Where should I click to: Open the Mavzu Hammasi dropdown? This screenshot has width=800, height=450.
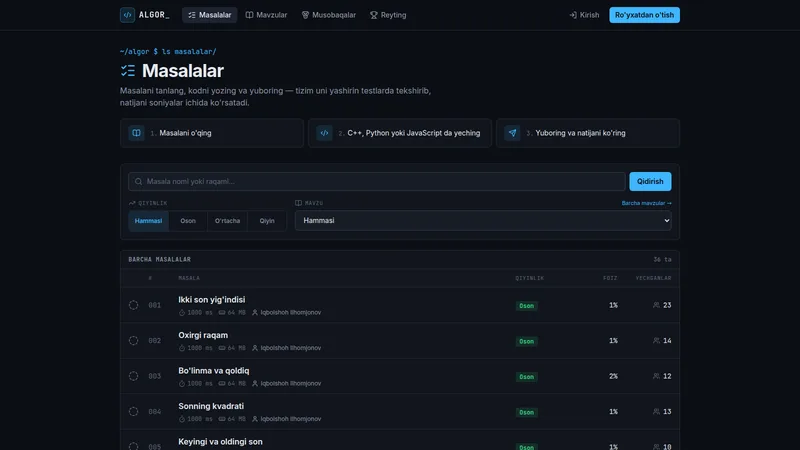(483, 220)
